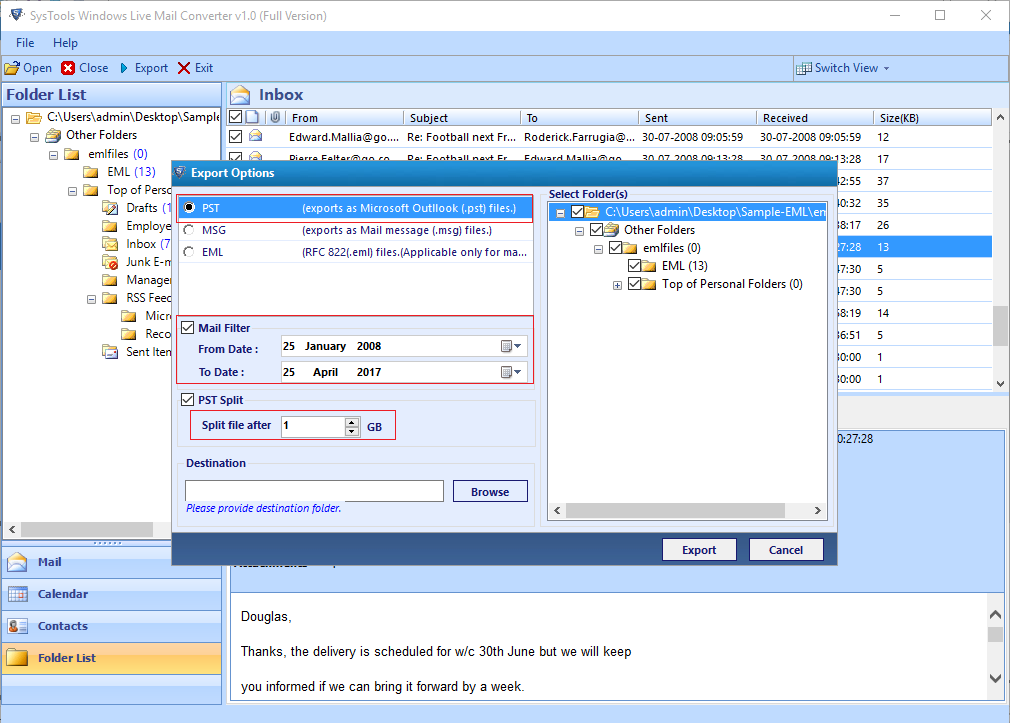Click the Browse button for destination
This screenshot has width=1010, height=723.
click(490, 492)
